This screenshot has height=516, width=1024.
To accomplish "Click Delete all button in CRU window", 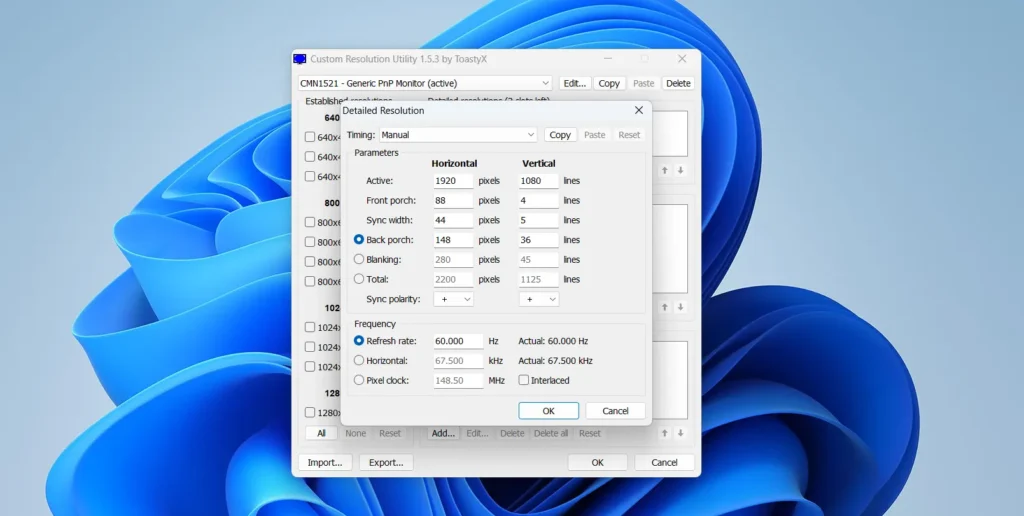I will (x=551, y=433).
